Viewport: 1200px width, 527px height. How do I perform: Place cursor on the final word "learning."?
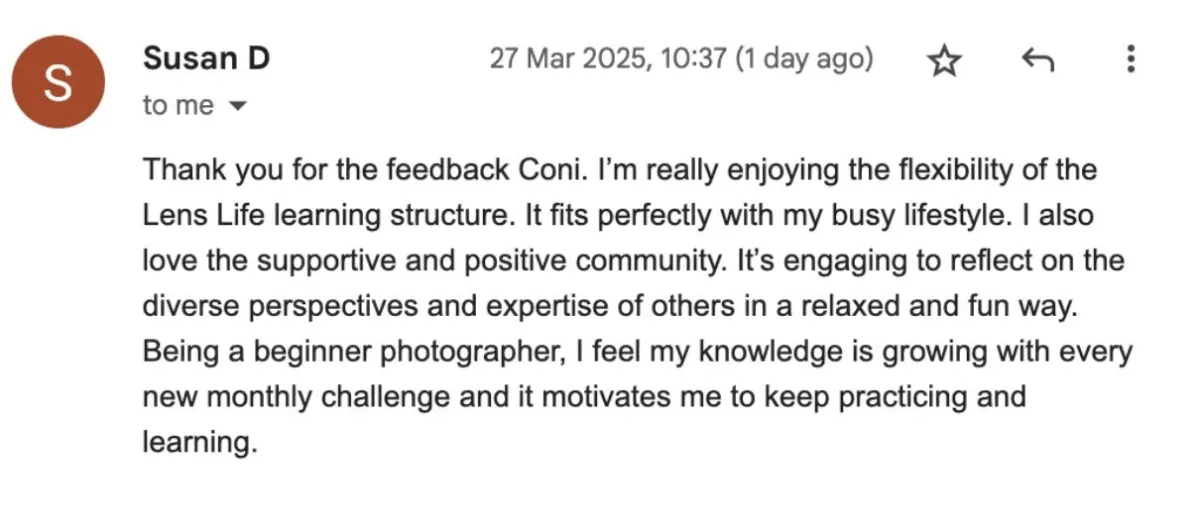(201, 443)
